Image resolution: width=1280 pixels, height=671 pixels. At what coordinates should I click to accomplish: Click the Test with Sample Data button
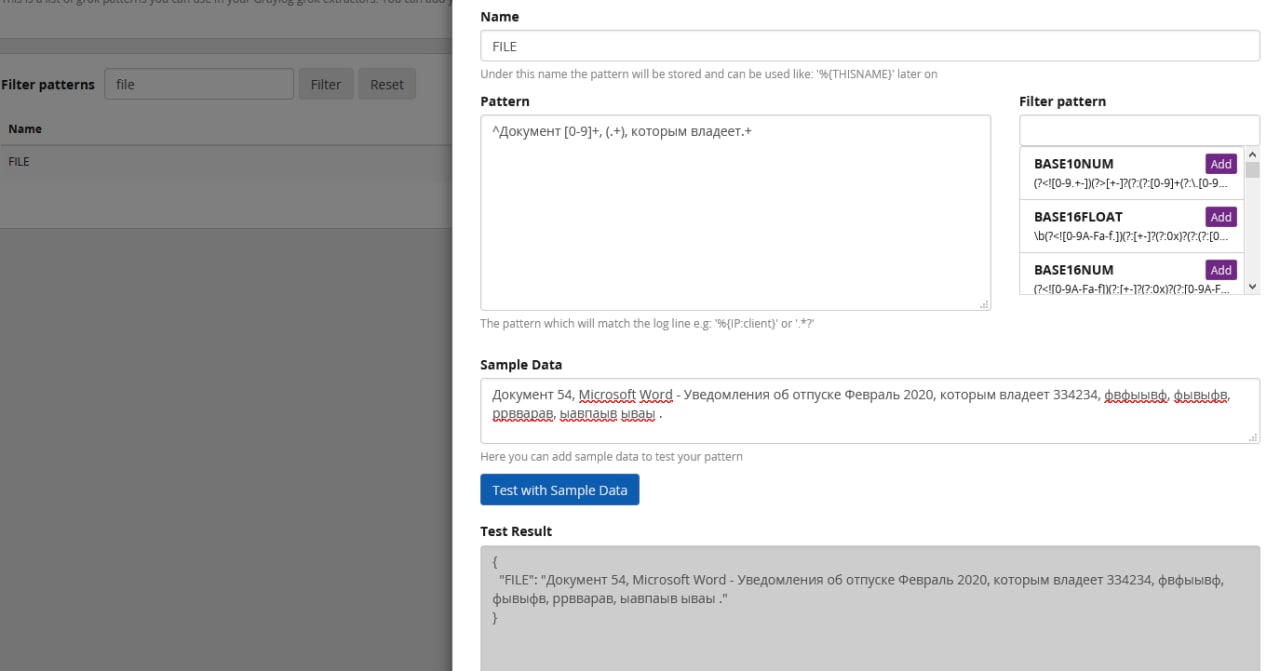coord(559,490)
